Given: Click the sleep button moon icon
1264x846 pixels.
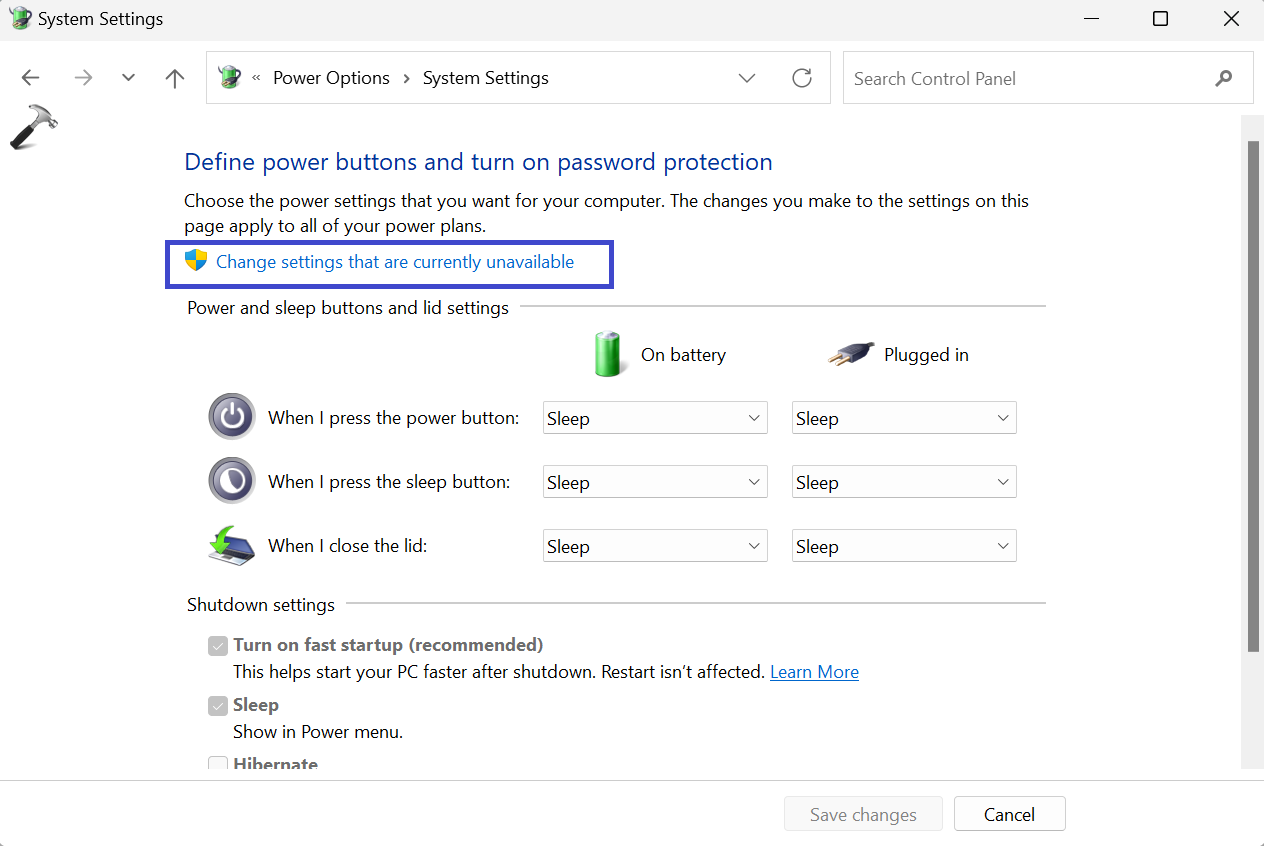Looking at the screenshot, I should [x=232, y=481].
